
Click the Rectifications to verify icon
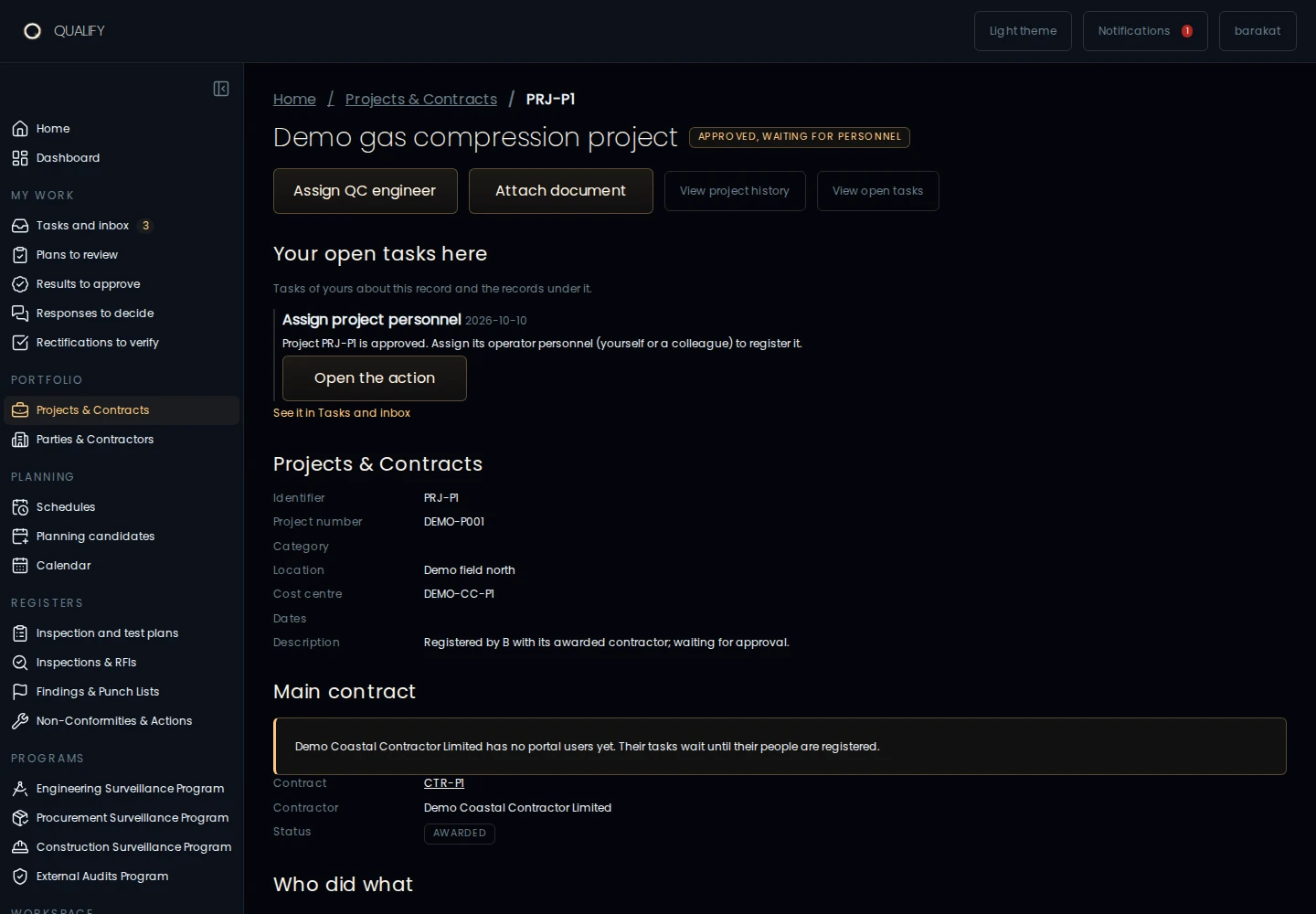point(20,343)
